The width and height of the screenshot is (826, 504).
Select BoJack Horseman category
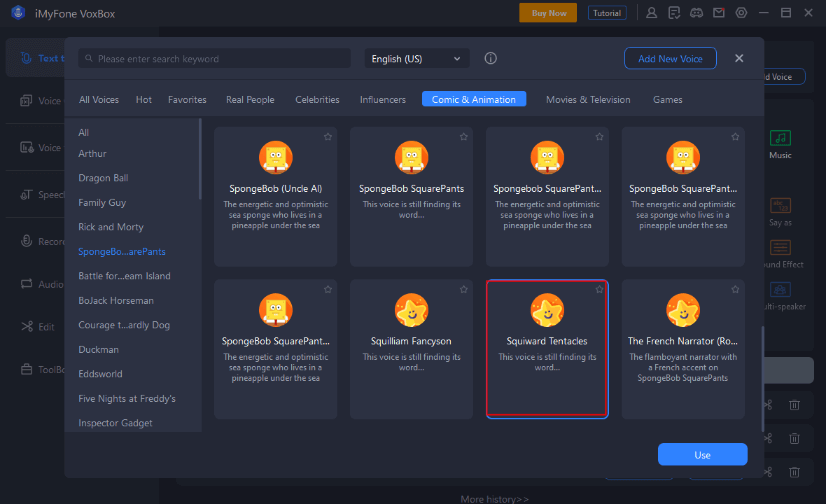click(116, 301)
